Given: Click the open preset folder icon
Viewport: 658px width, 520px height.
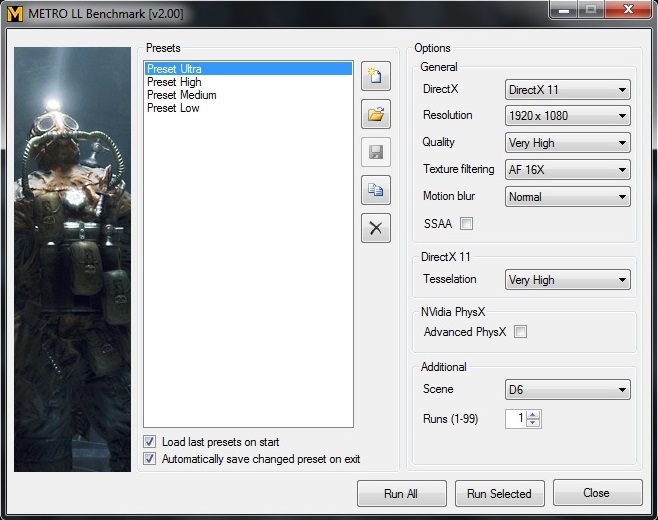Looking at the screenshot, I should (x=375, y=114).
